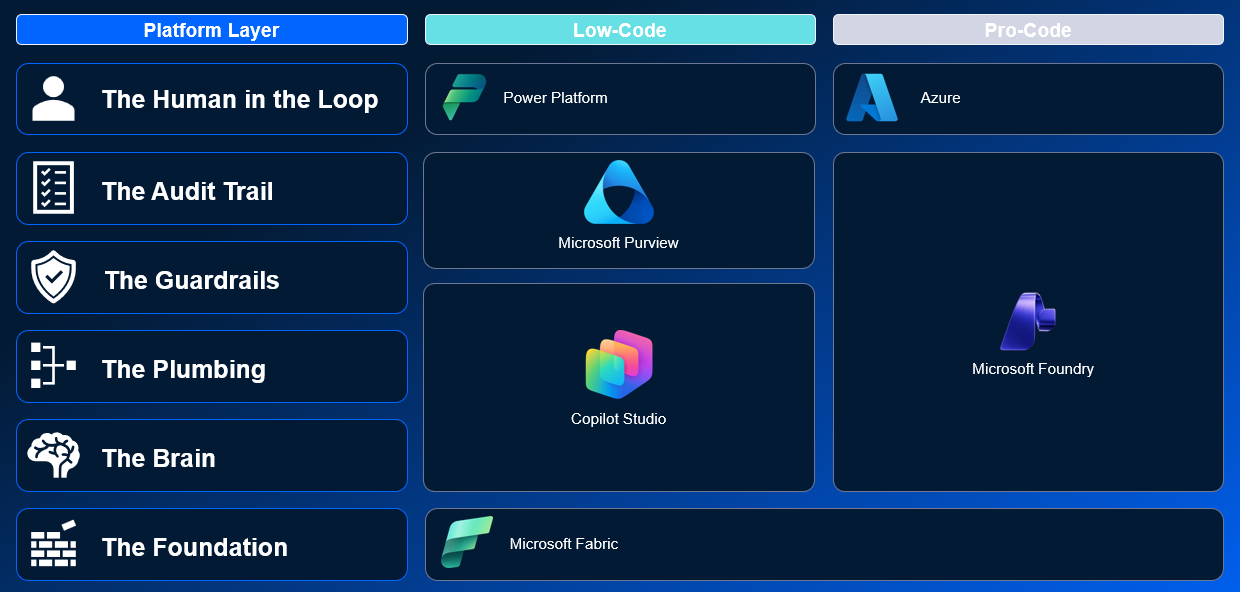Click the Power Platform logo icon

[x=464, y=97]
